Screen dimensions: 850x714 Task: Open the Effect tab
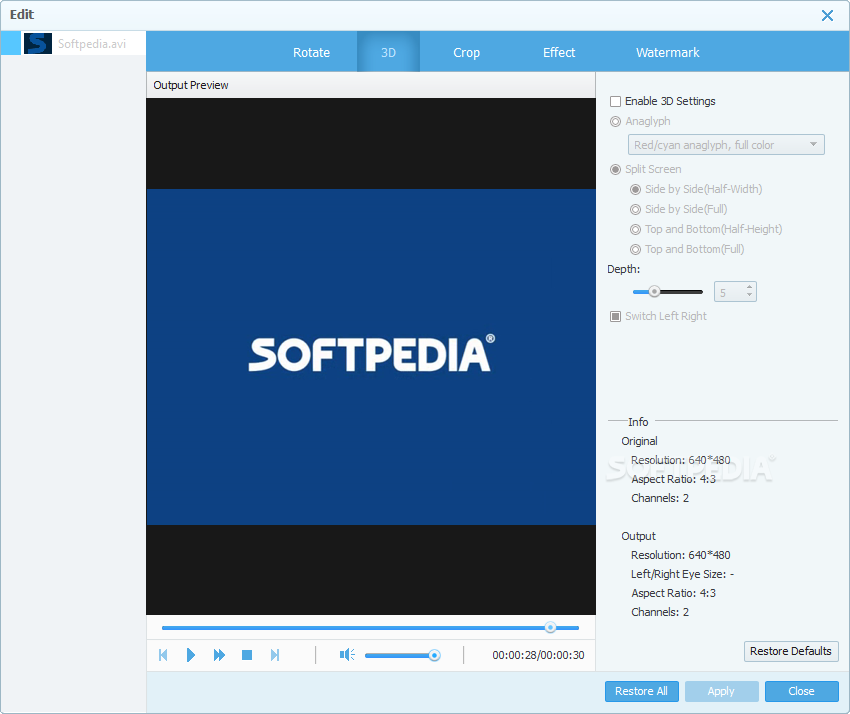point(559,53)
